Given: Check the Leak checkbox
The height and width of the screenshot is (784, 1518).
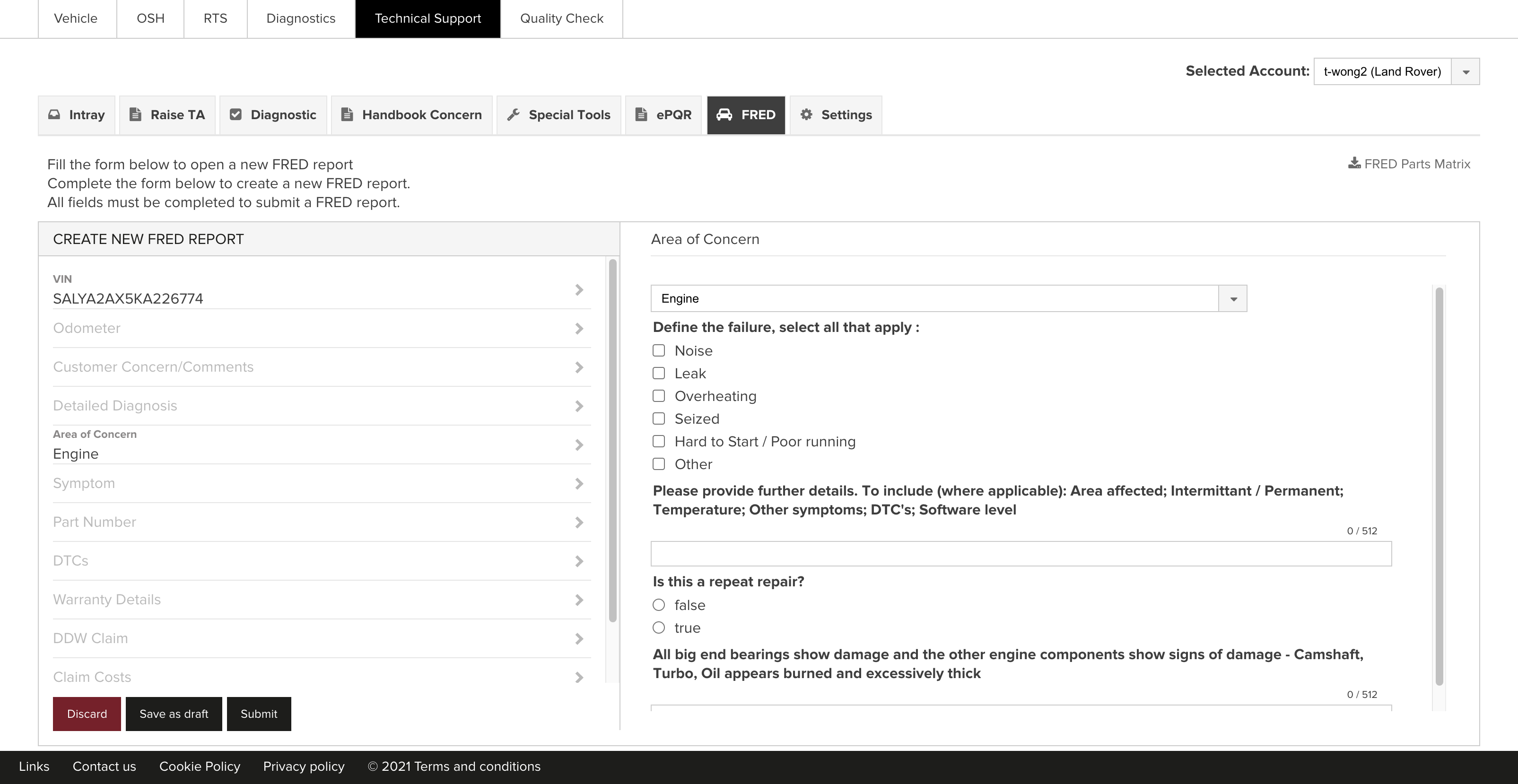Looking at the screenshot, I should (x=659, y=374).
